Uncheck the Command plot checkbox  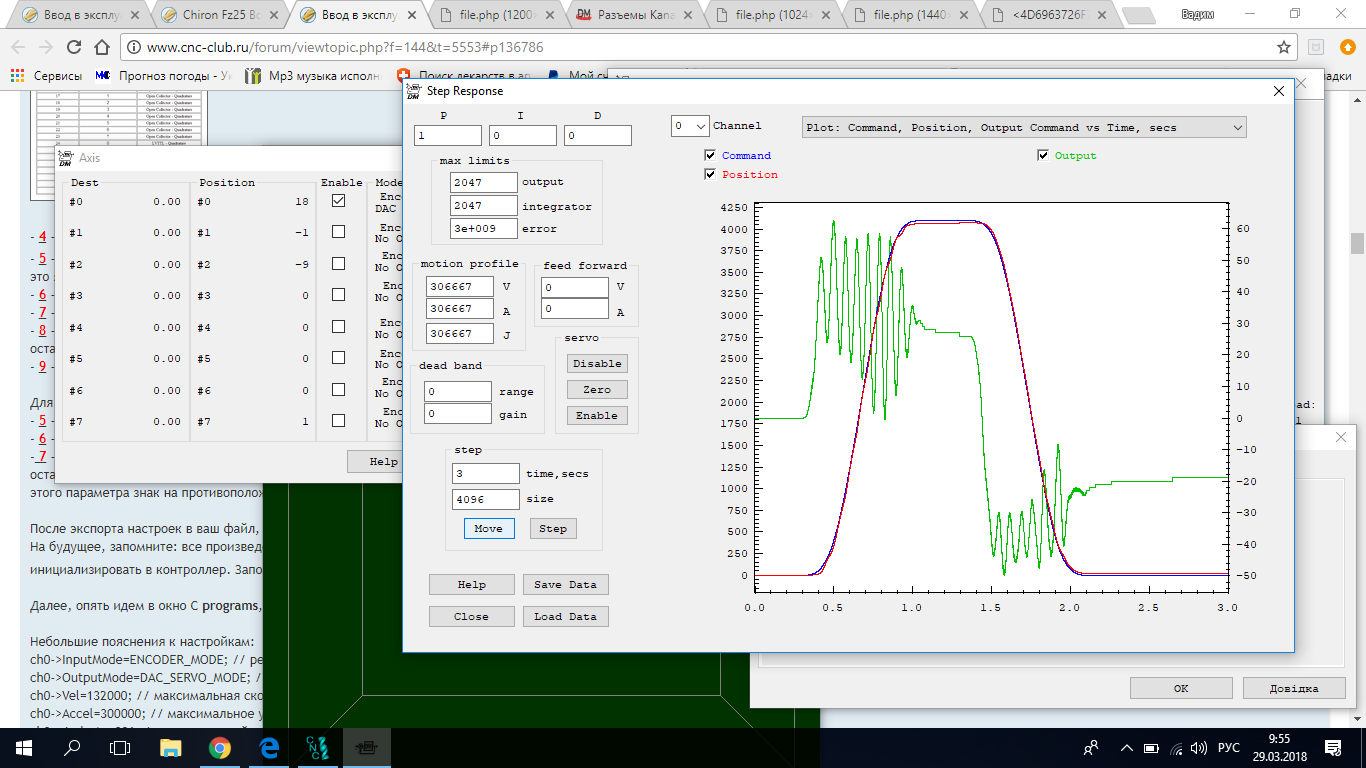[710, 156]
